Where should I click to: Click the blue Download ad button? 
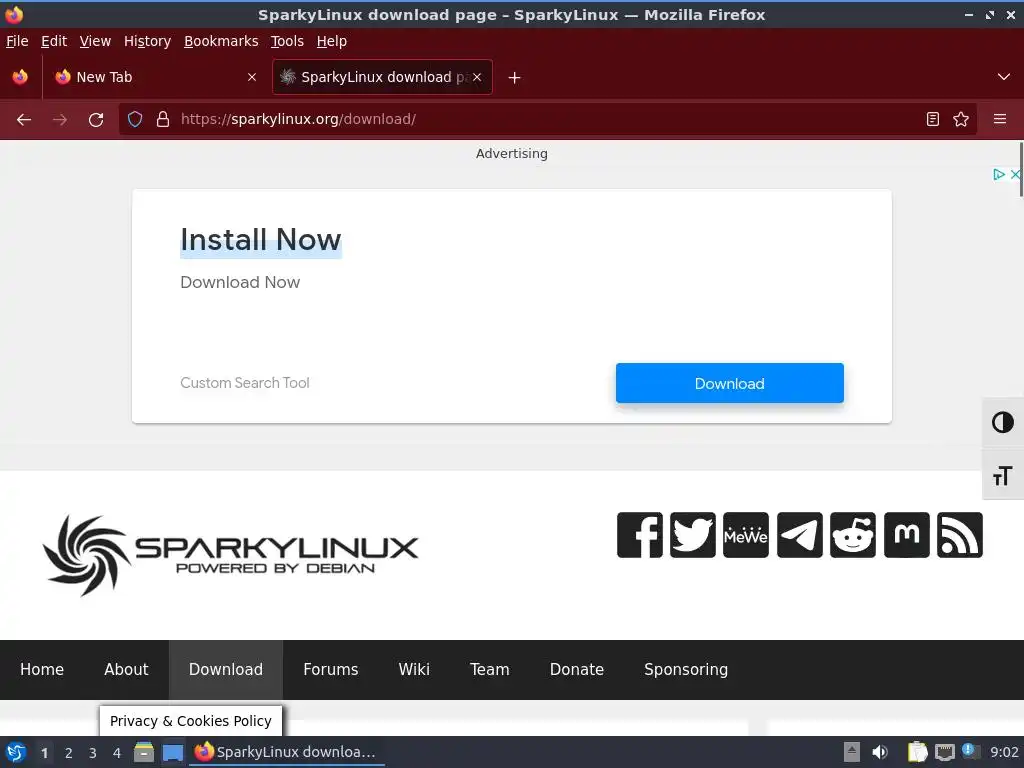pyautogui.click(x=729, y=383)
